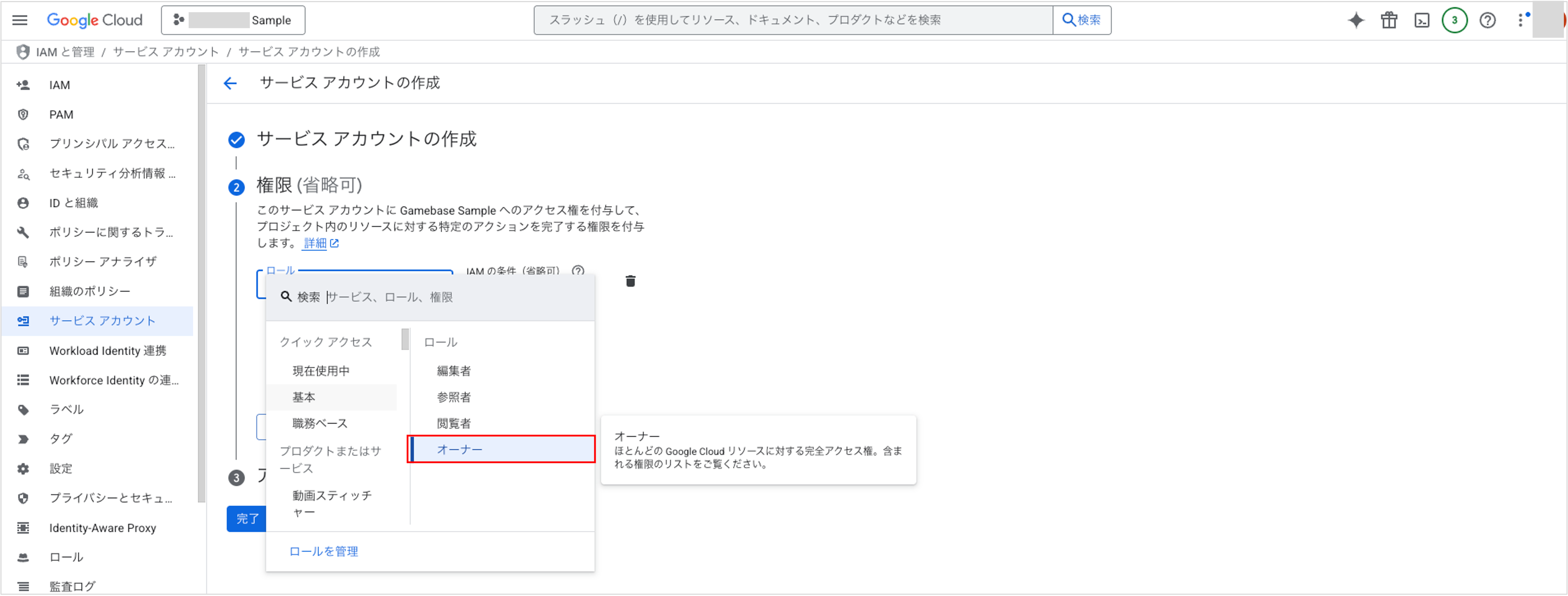Open IAM in the sidebar
This screenshot has height=596, width=1568.
(x=97, y=85)
